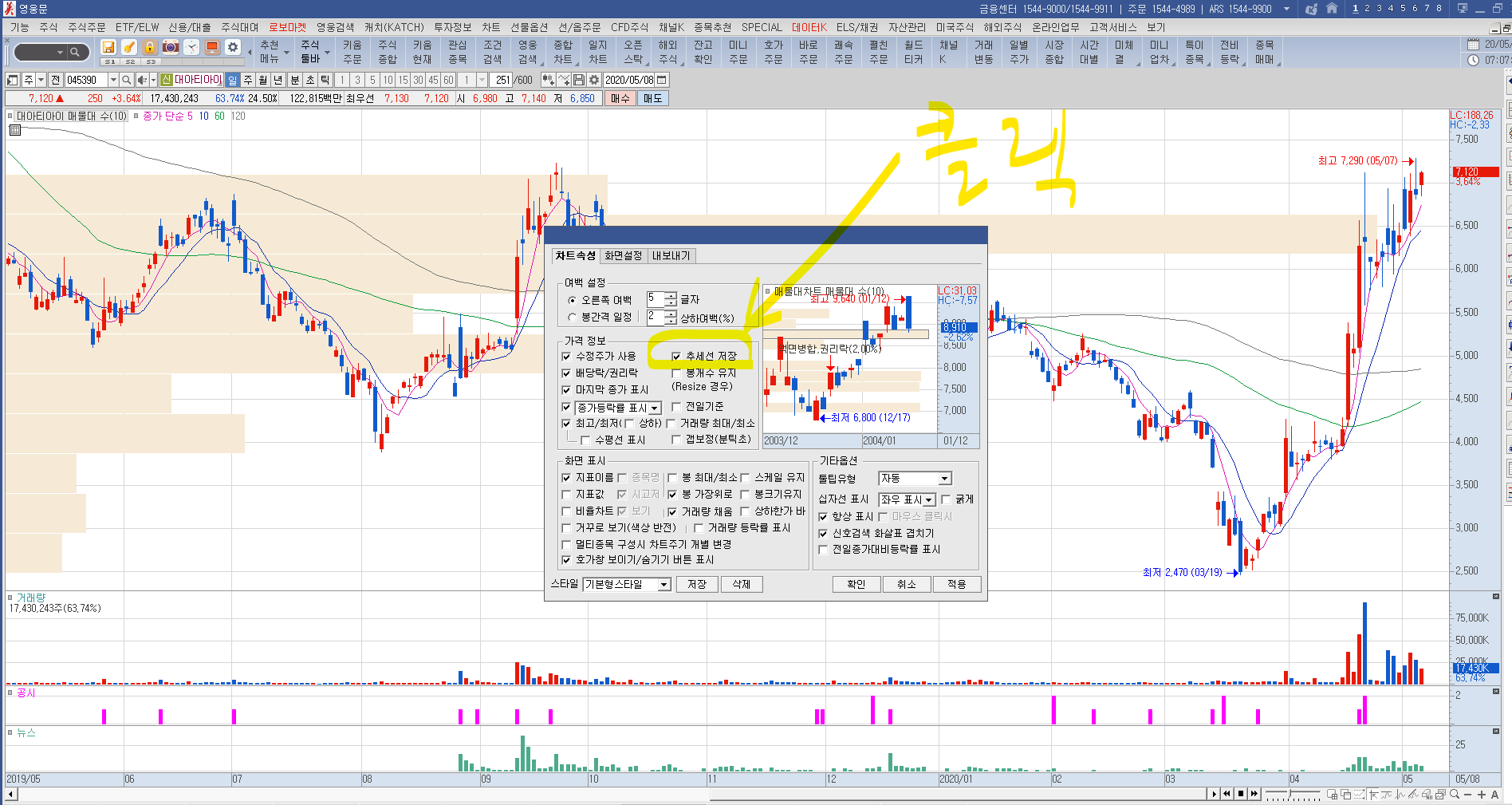This screenshot has height=805, width=1512.
Task: Click the lock screen icon
Action: click(x=150, y=48)
